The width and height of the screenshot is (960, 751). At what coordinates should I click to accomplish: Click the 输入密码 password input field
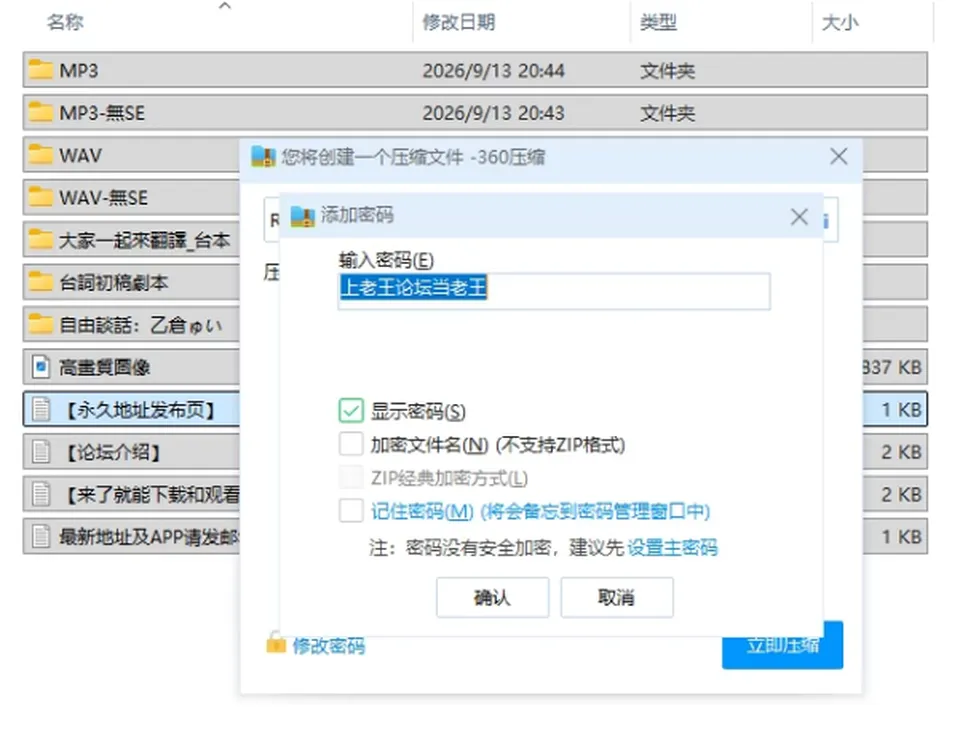(554, 291)
